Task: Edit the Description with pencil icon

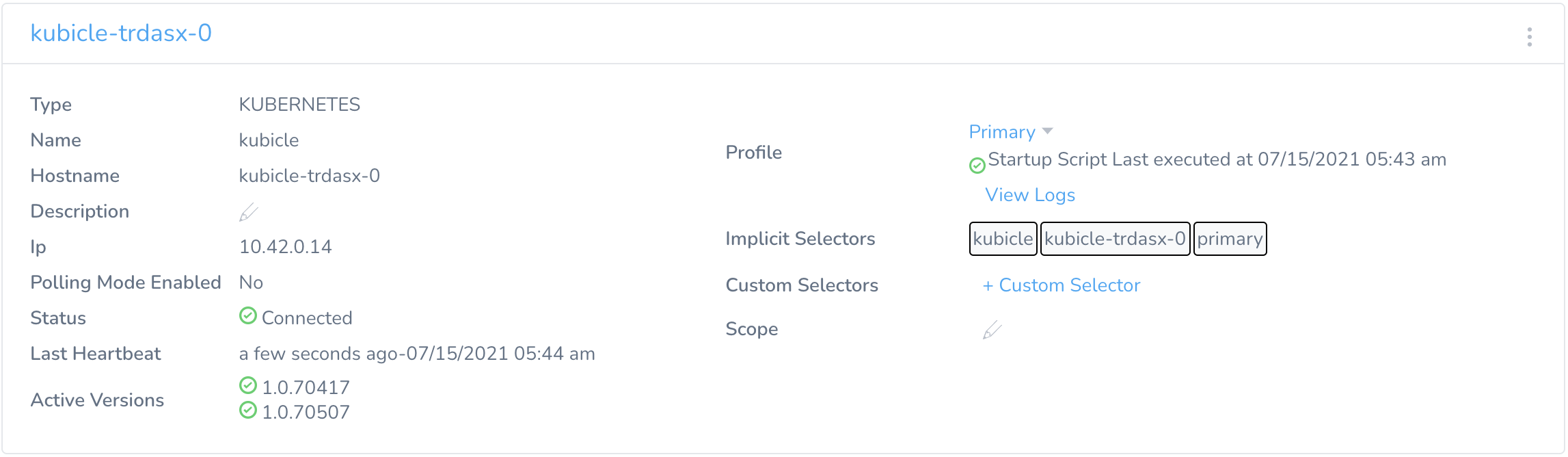Action: pyautogui.click(x=248, y=212)
